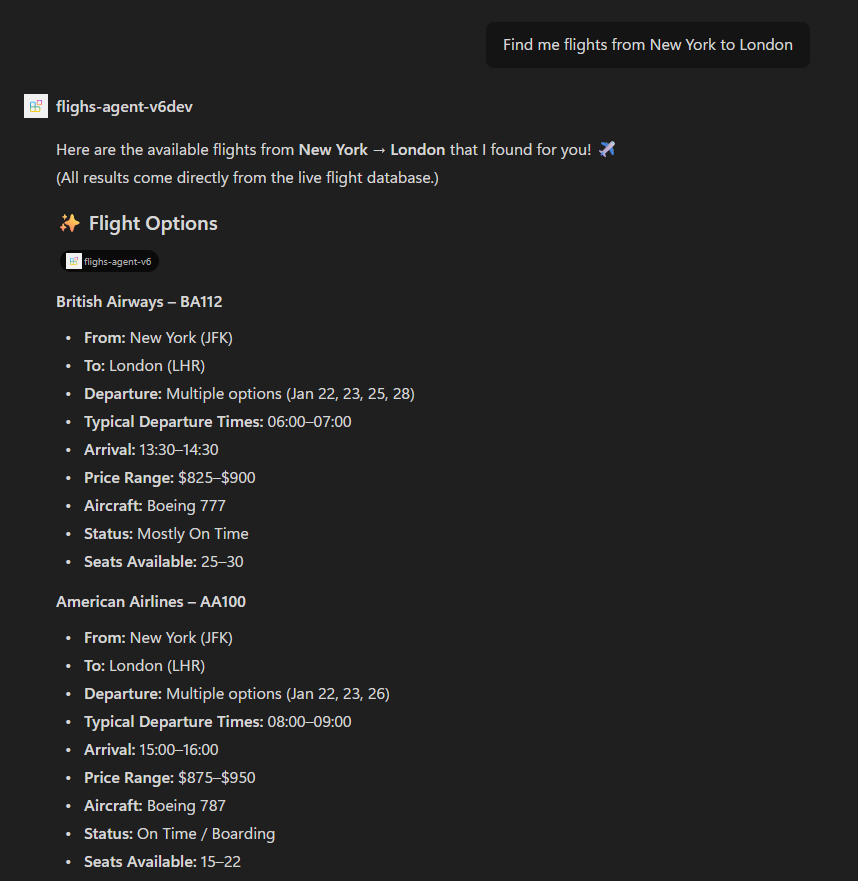Click the BA112 departure dates Jan 22, 23, 25, 28

pyautogui.click(x=350, y=393)
